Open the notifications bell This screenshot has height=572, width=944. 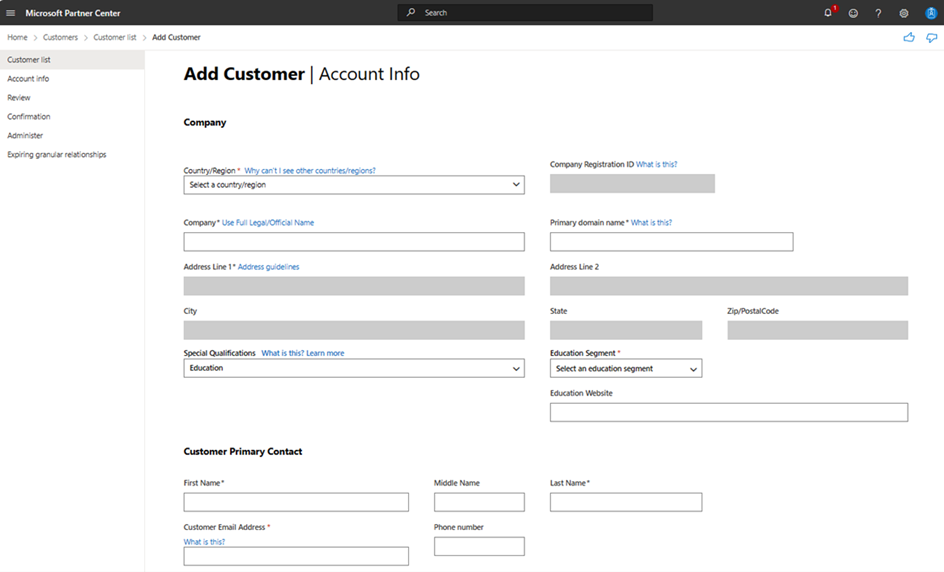pyautogui.click(x=828, y=13)
